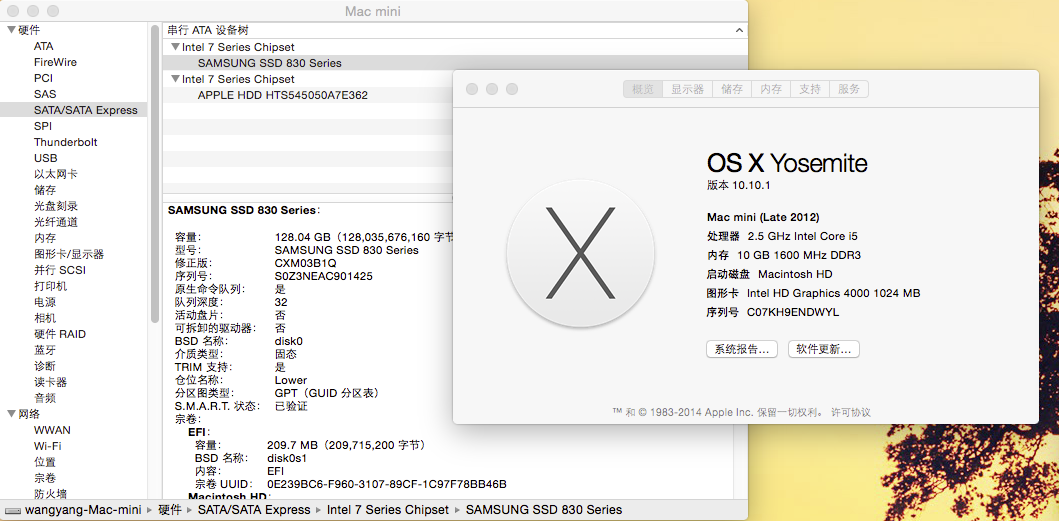This screenshot has height=521, width=1059.
Task: Select SATA/SATA Express in the sidebar
Action: (74, 110)
